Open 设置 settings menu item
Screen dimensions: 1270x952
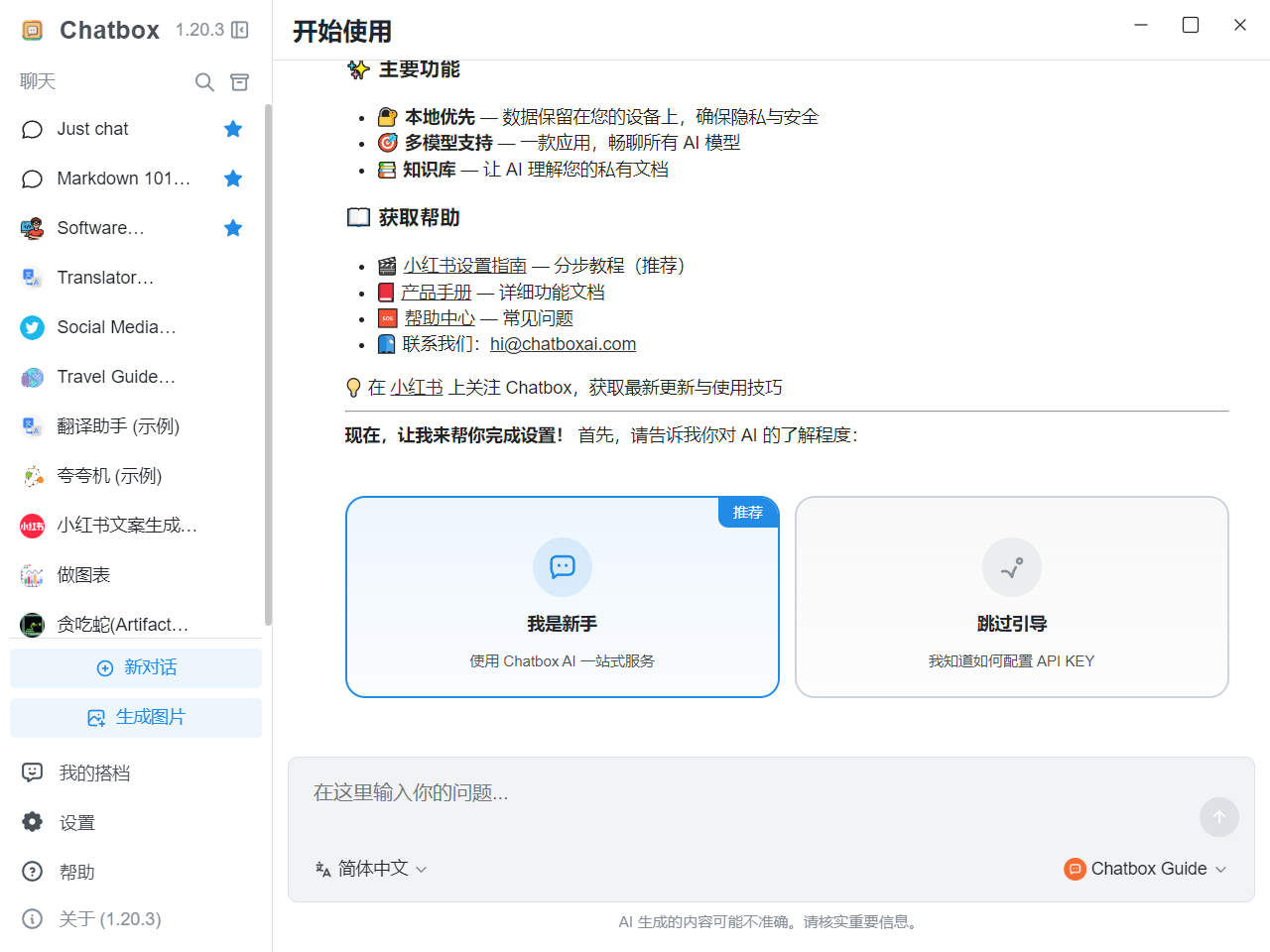(x=136, y=822)
